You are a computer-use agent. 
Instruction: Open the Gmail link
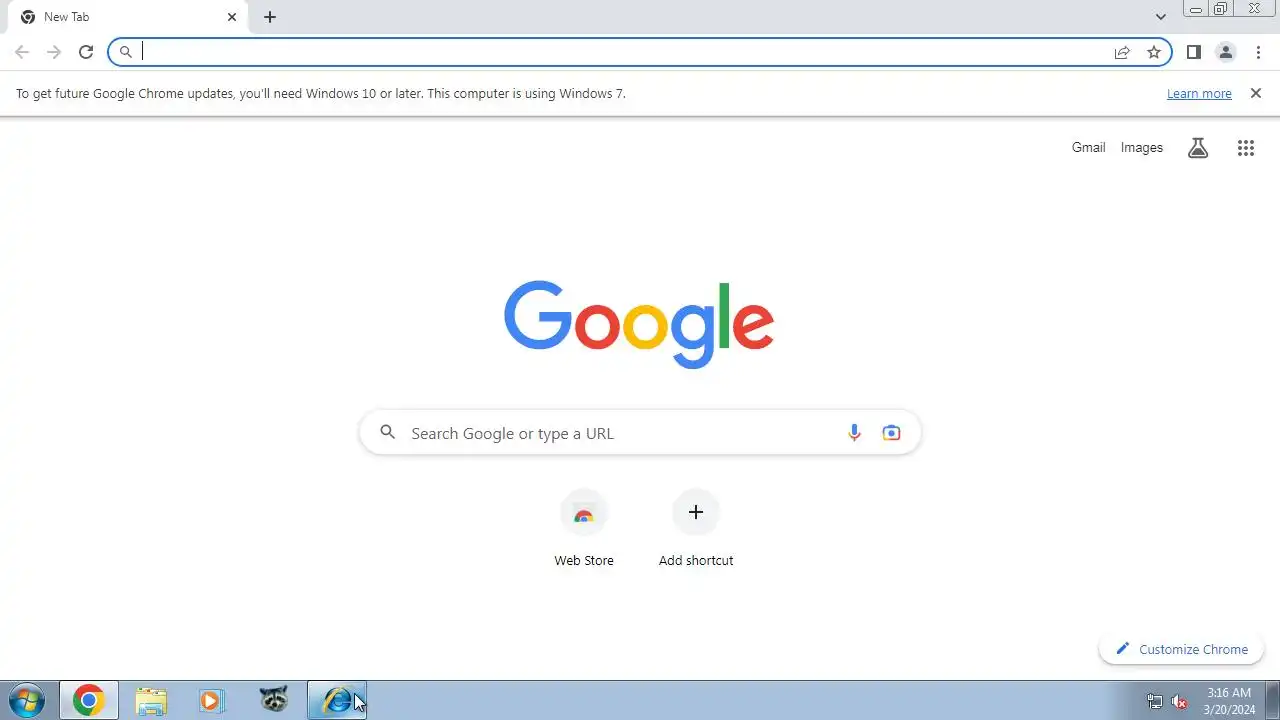click(1088, 147)
